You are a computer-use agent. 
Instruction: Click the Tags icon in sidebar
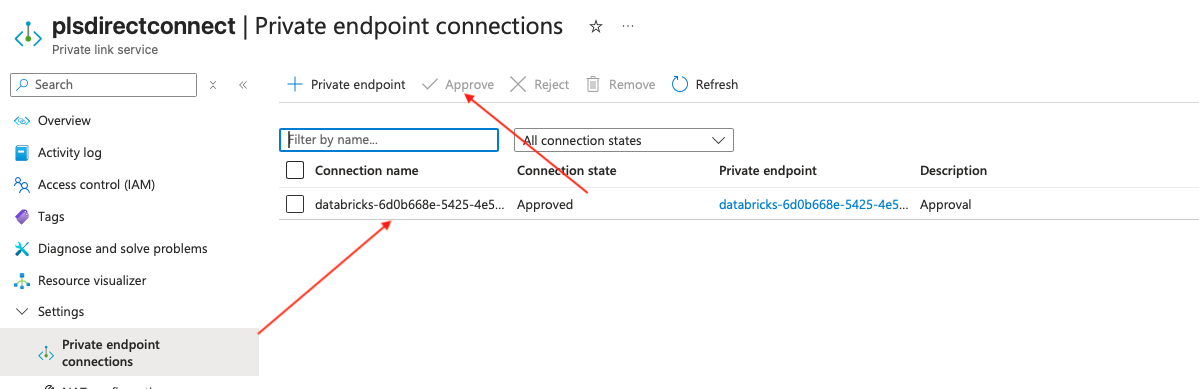pos(22,217)
